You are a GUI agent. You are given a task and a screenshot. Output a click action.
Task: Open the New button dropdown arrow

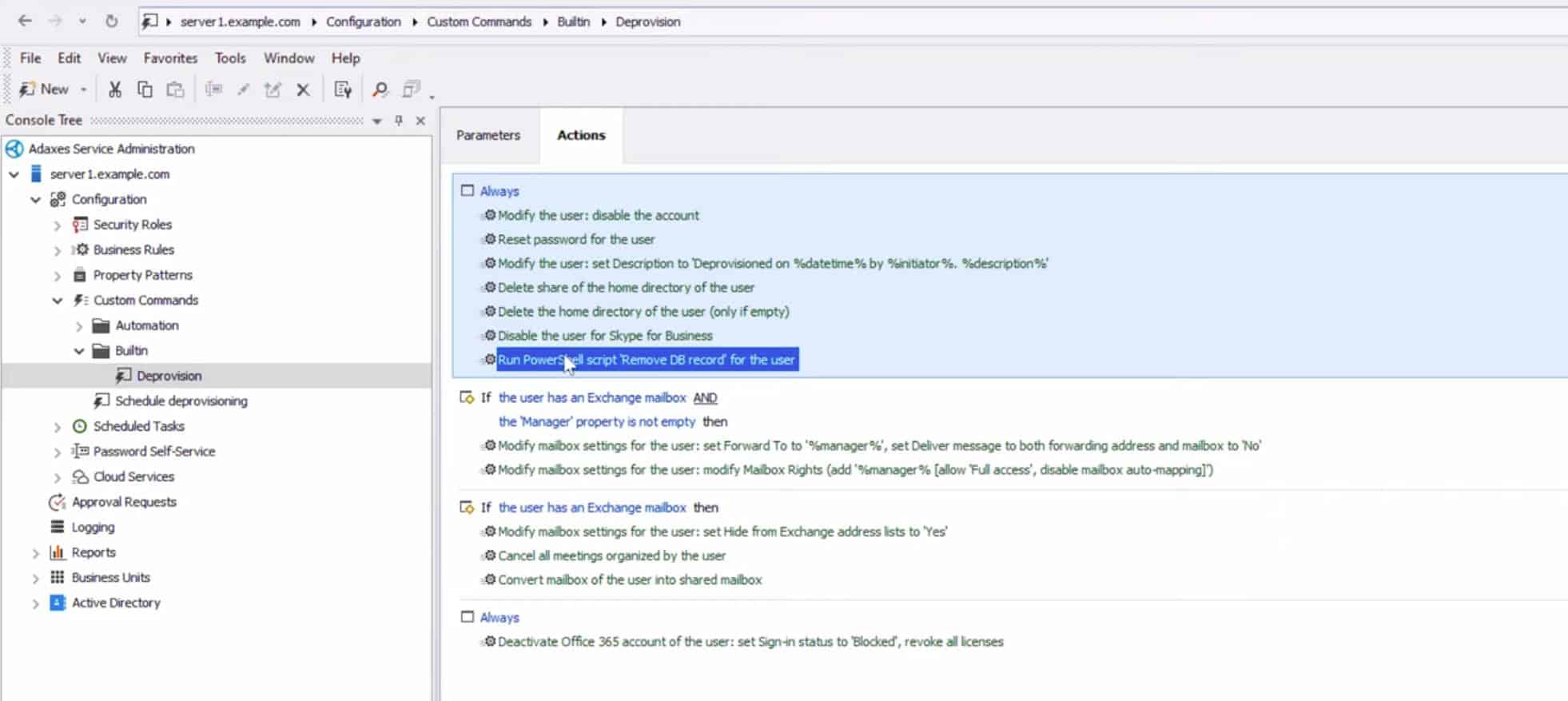[83, 90]
